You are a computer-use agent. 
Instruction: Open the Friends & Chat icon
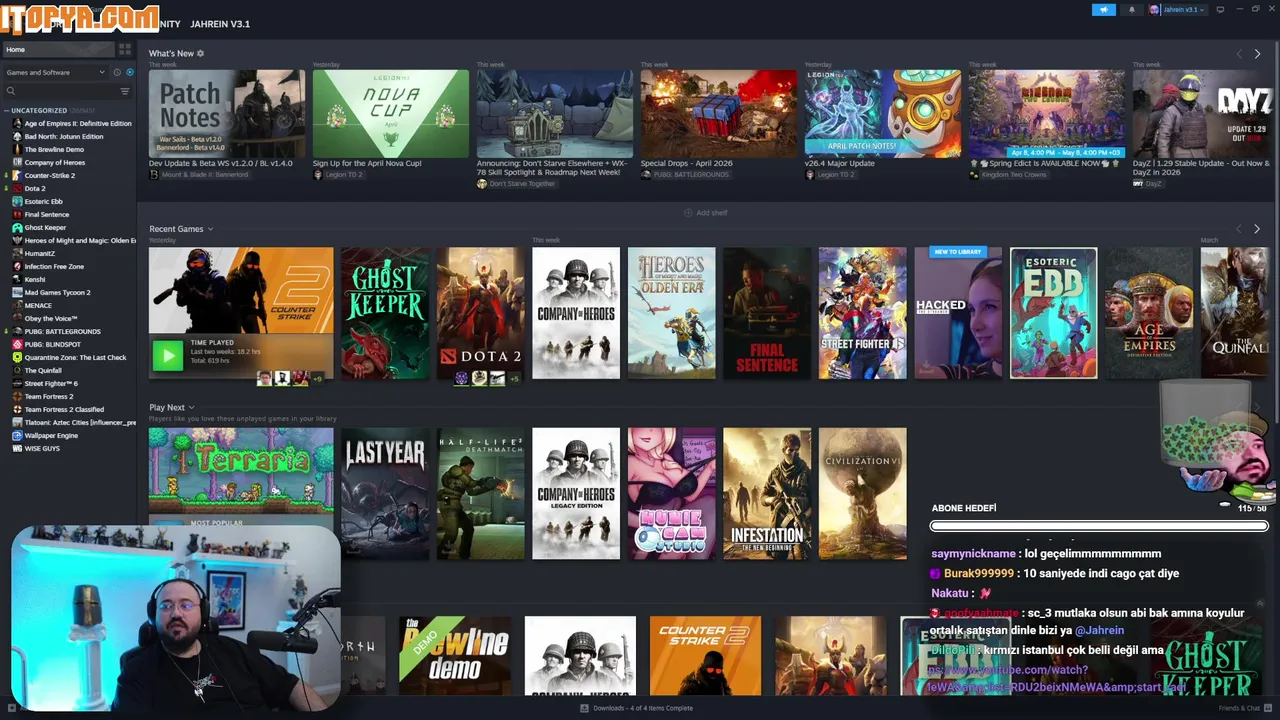pyautogui.click(x=1268, y=708)
